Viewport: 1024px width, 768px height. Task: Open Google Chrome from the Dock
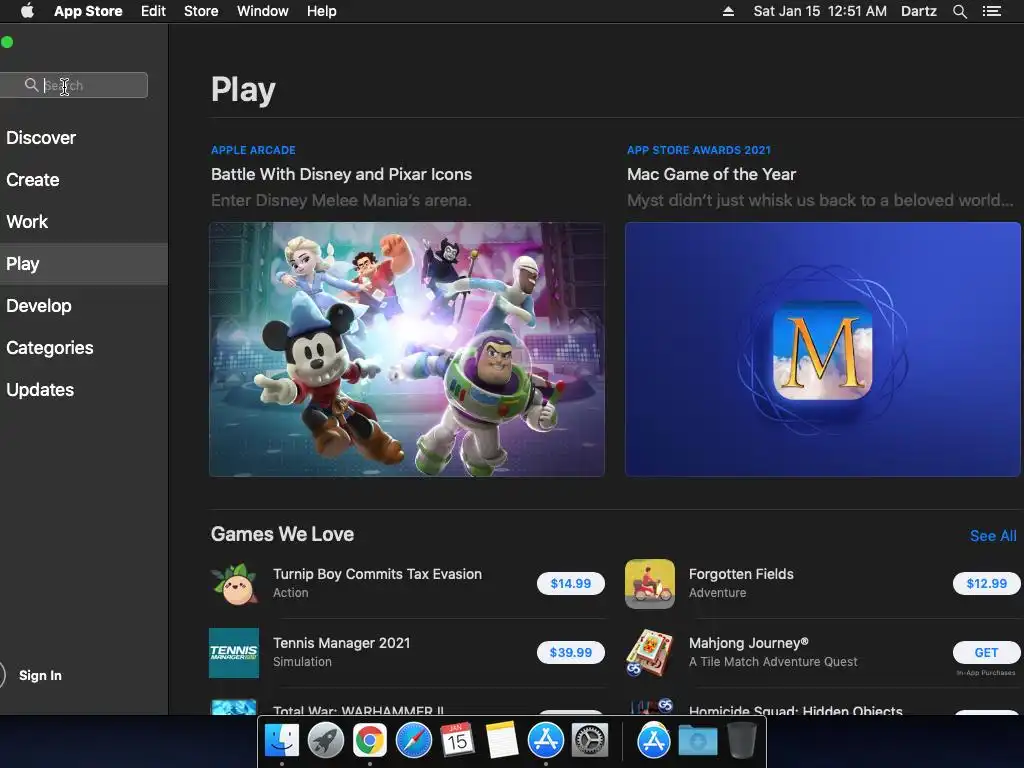pyautogui.click(x=370, y=741)
